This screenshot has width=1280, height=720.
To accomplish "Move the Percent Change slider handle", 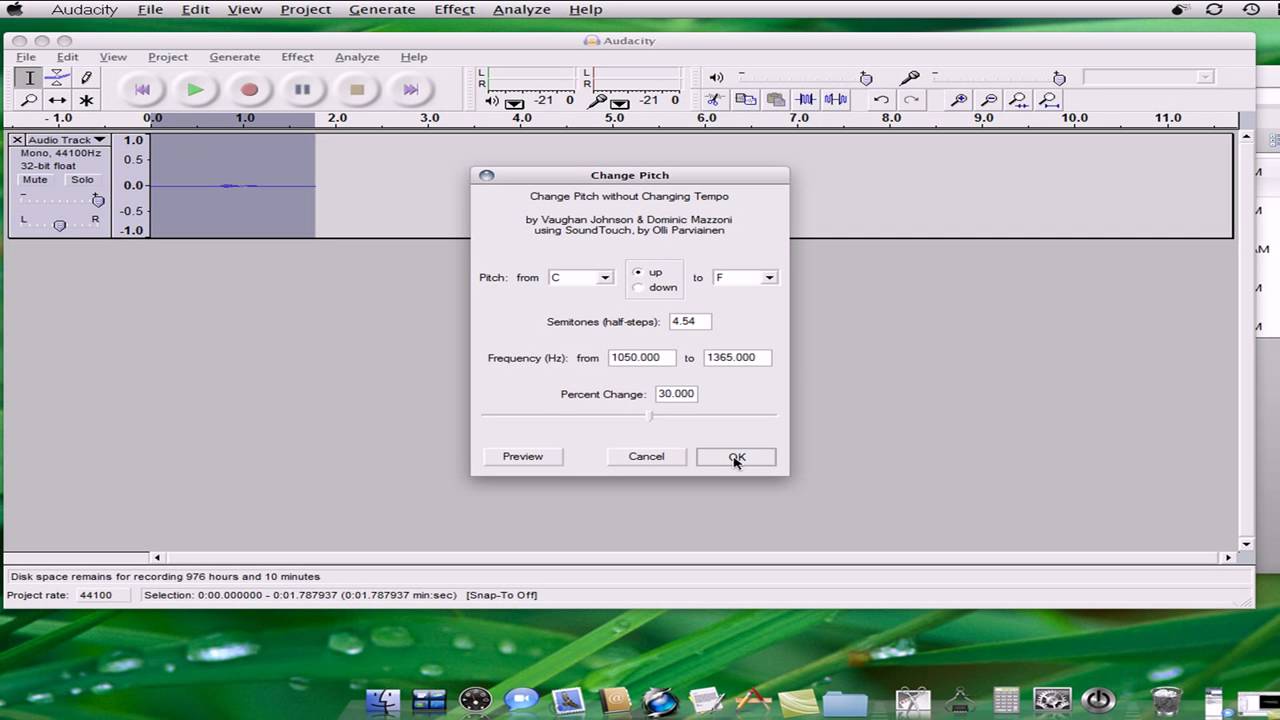I will [x=651, y=415].
